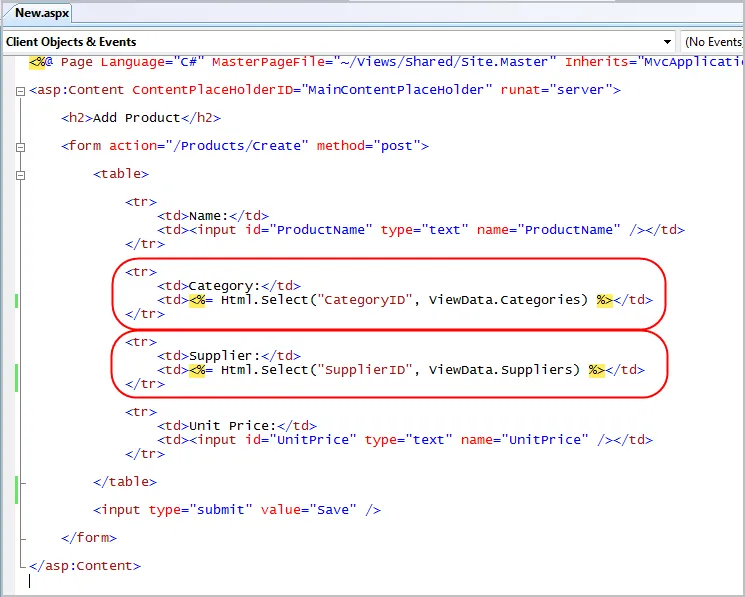The width and height of the screenshot is (745, 597).
Task: Click the opening <table> tag
Action: tap(121, 174)
